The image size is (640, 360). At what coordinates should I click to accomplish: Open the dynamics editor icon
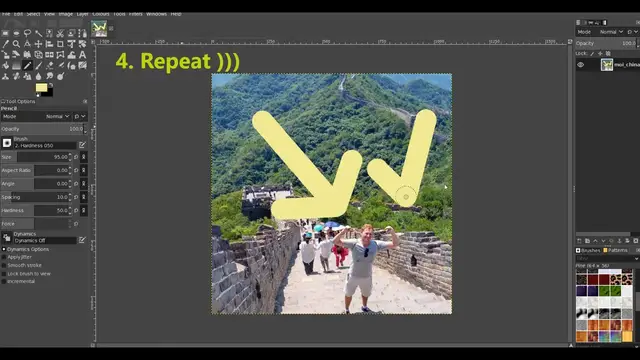click(82, 240)
